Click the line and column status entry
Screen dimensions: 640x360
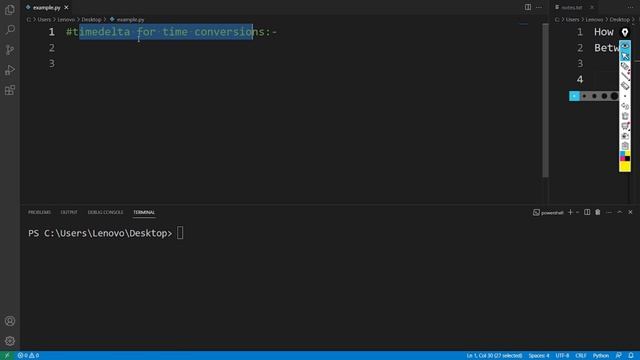(x=494, y=356)
